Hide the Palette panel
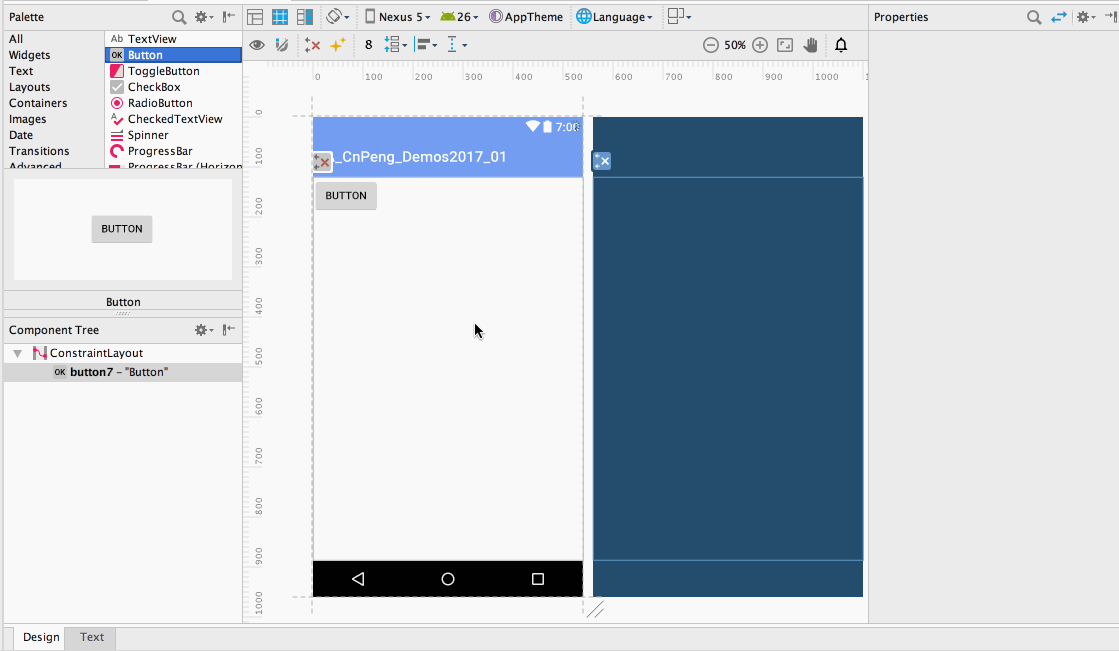1119x651 pixels. coord(228,16)
